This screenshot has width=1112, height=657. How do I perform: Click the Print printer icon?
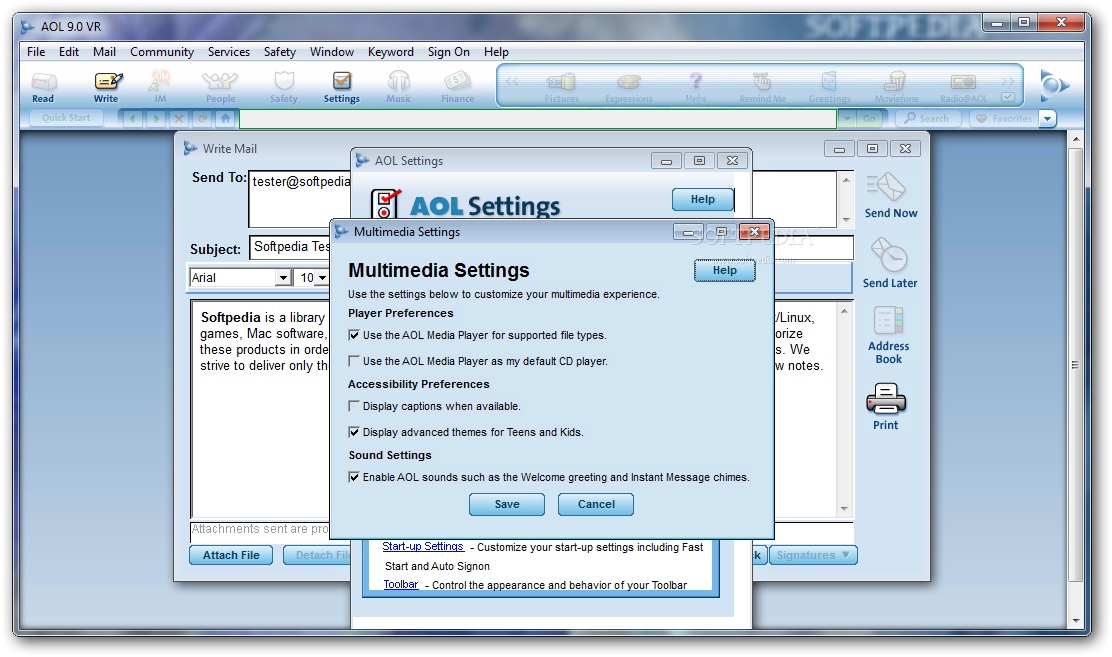[x=886, y=406]
